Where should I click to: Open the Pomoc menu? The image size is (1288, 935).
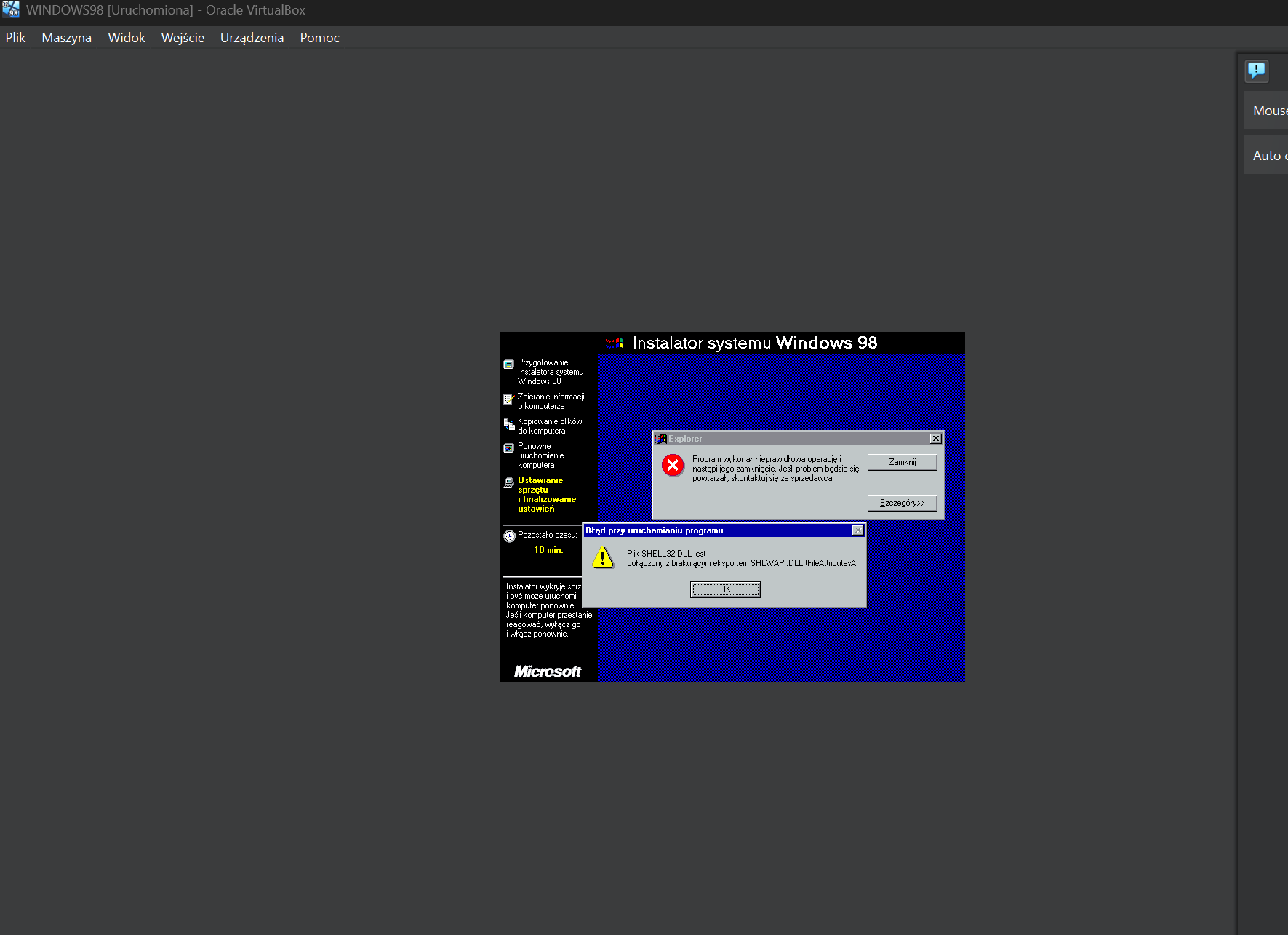point(319,38)
